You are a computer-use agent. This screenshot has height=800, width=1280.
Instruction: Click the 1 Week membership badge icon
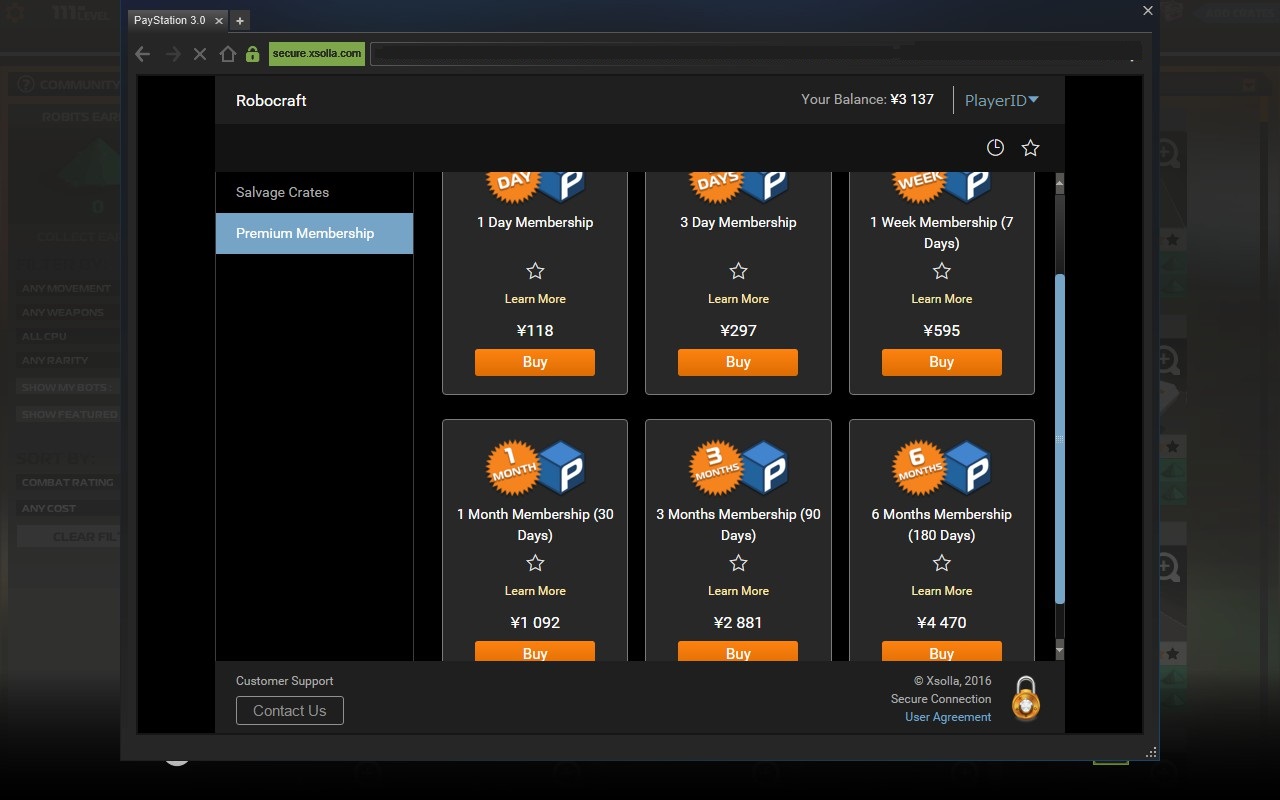pyautogui.click(x=942, y=187)
